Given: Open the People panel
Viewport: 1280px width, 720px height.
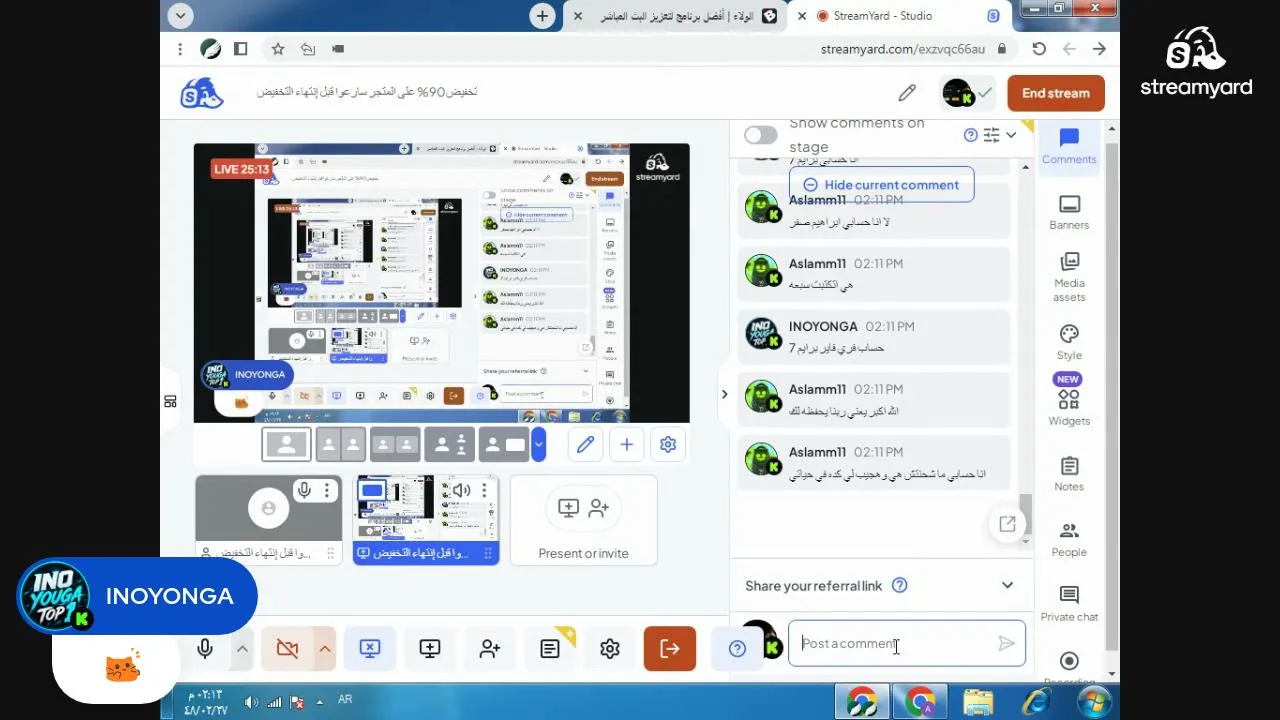Looking at the screenshot, I should point(1069,540).
